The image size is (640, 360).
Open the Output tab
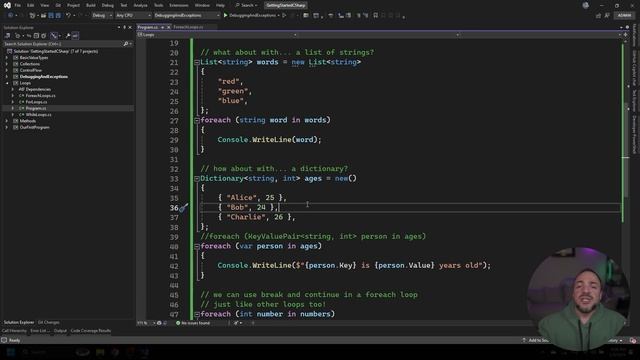click(60, 331)
